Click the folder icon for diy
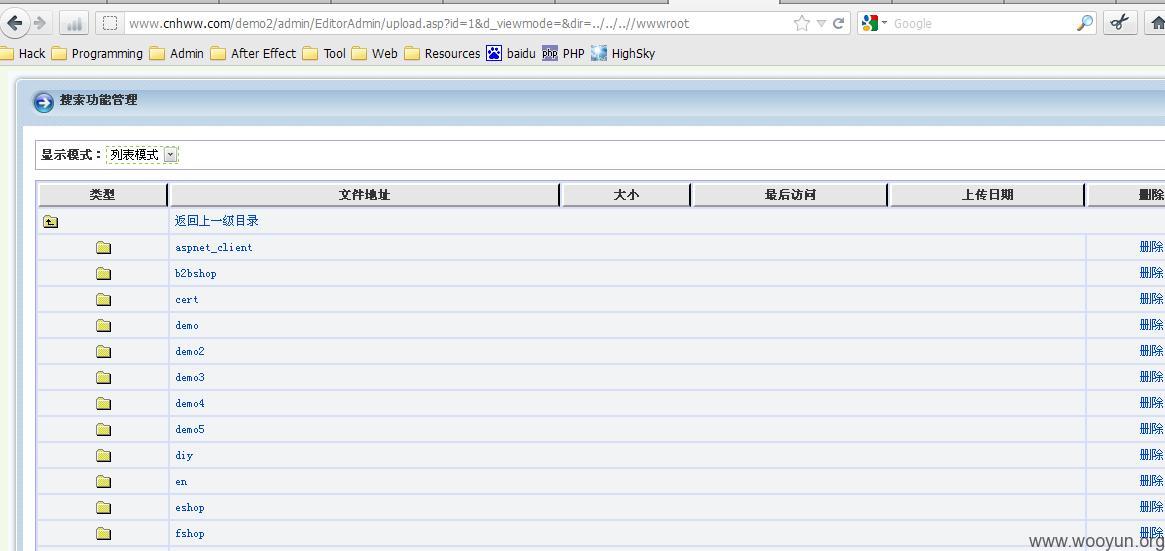Image resolution: width=1165 pixels, height=551 pixels. click(103, 455)
